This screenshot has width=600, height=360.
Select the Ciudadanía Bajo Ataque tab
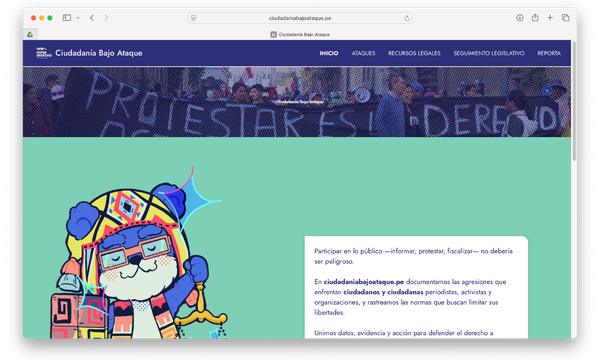300,34
